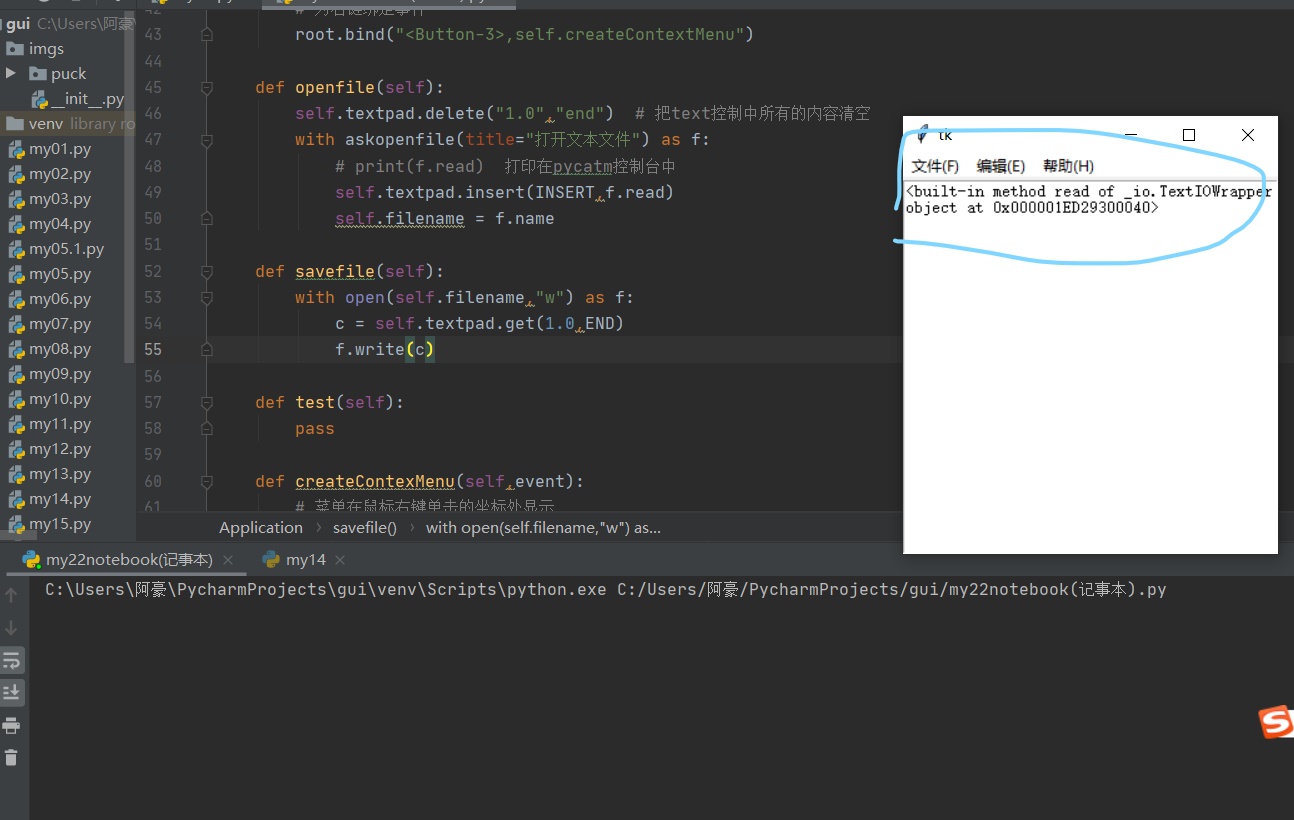The image size is (1294, 820).
Task: Open the 帮助(H) menu in tk window
Action: tap(1068, 166)
